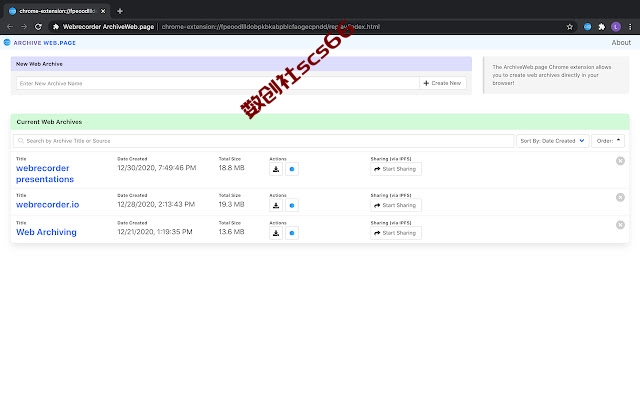The height and width of the screenshot is (400, 640).
Task: Close the chrome-extension tab
Action: (x=103, y=11)
